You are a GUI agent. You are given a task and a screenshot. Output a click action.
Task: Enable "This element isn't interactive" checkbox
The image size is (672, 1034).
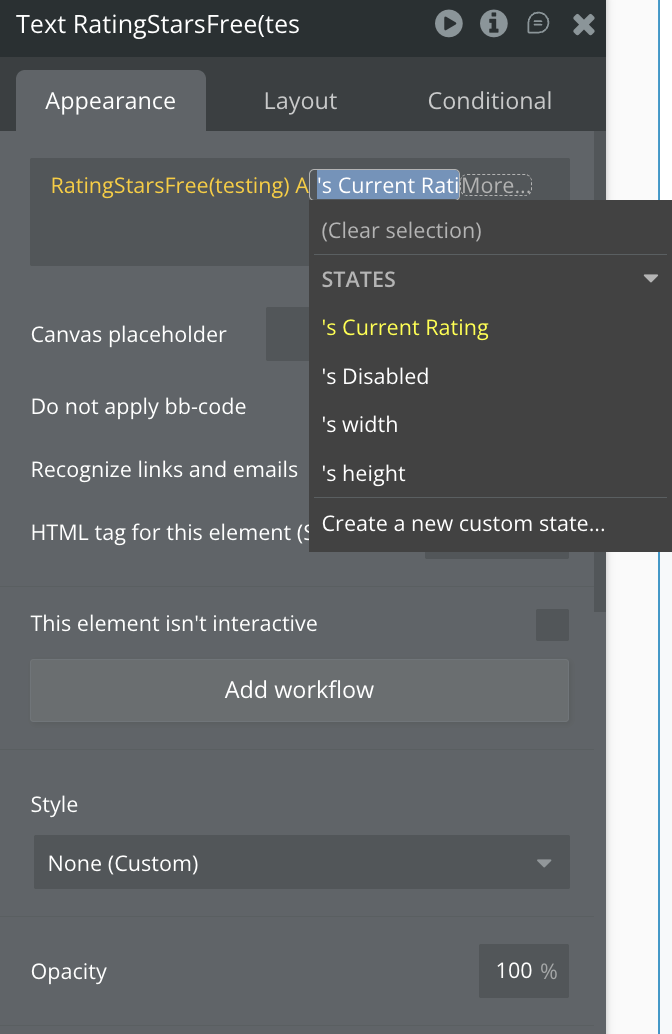click(x=552, y=624)
